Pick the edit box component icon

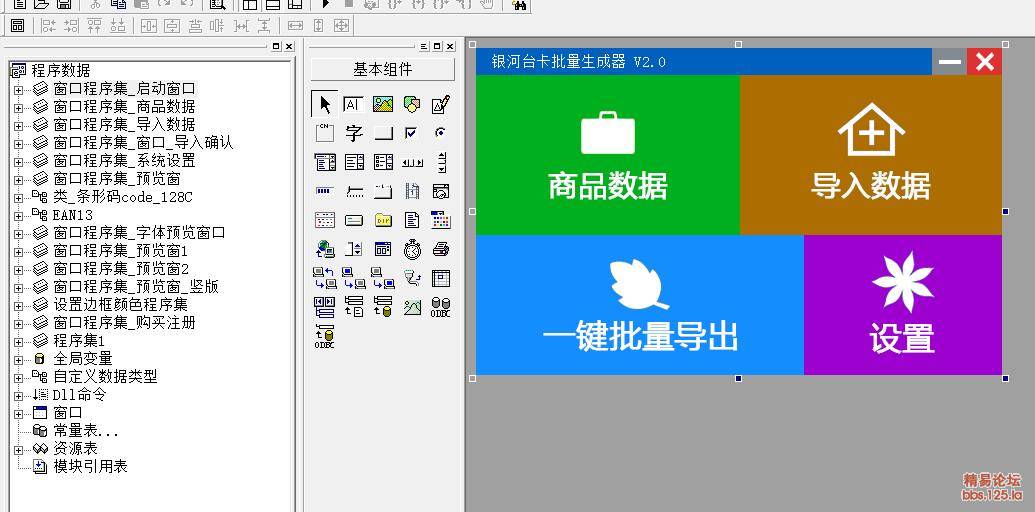click(x=353, y=104)
